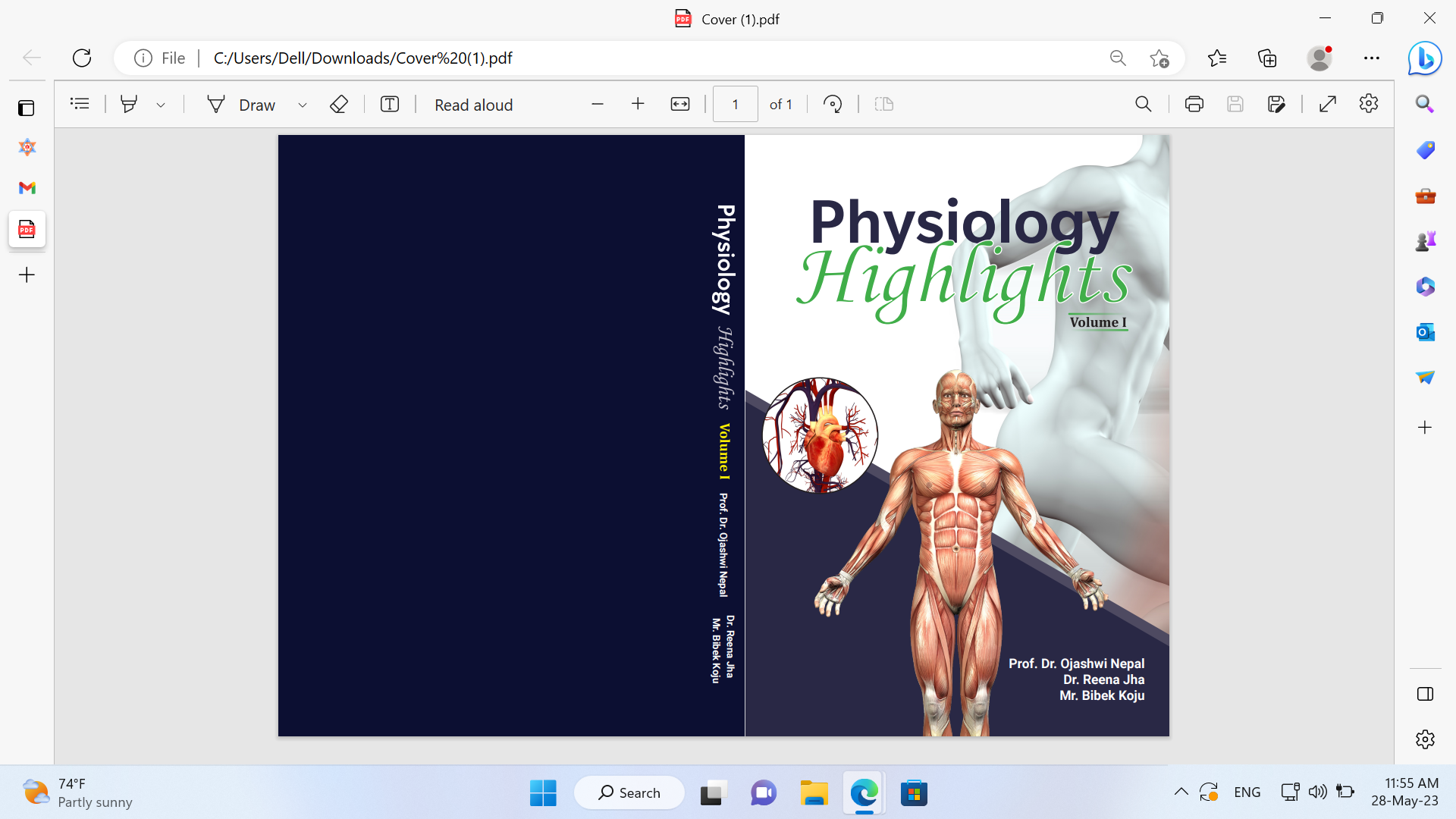This screenshot has height=819, width=1456.
Task: Open sidebar Drop paper plane icon
Action: click(x=1425, y=377)
